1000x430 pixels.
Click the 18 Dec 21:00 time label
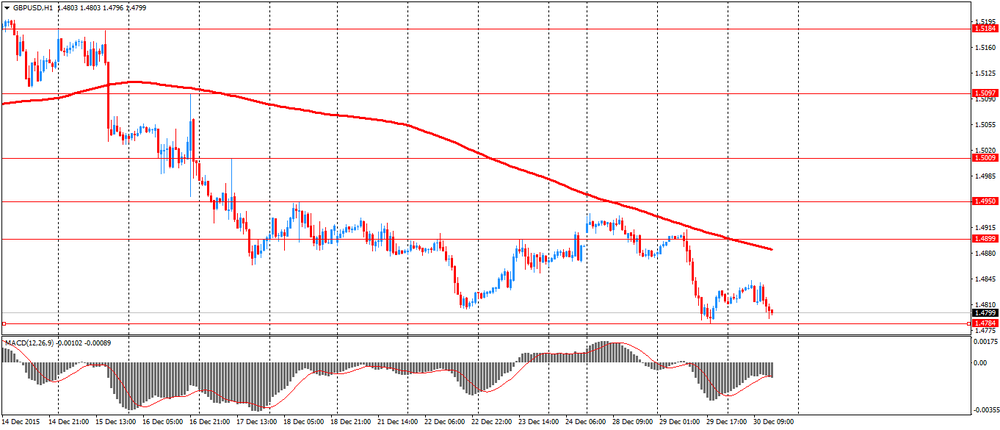click(x=353, y=422)
